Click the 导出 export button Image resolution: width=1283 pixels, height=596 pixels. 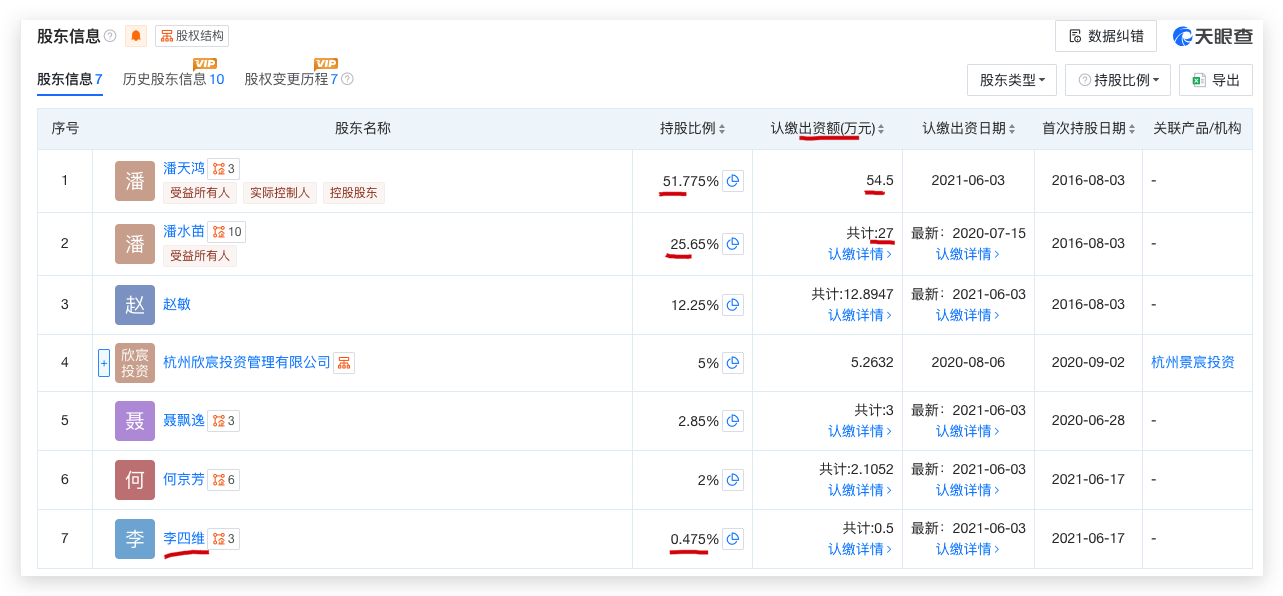click(1216, 81)
